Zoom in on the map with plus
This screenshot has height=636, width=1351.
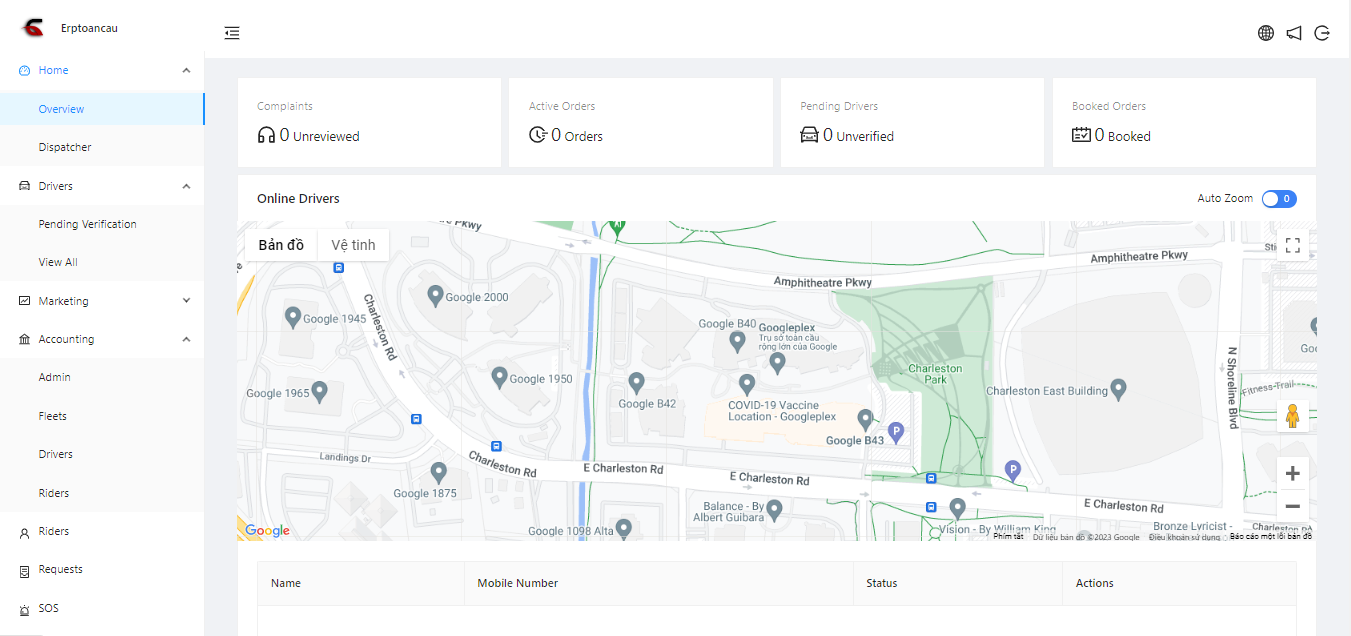click(1292, 473)
